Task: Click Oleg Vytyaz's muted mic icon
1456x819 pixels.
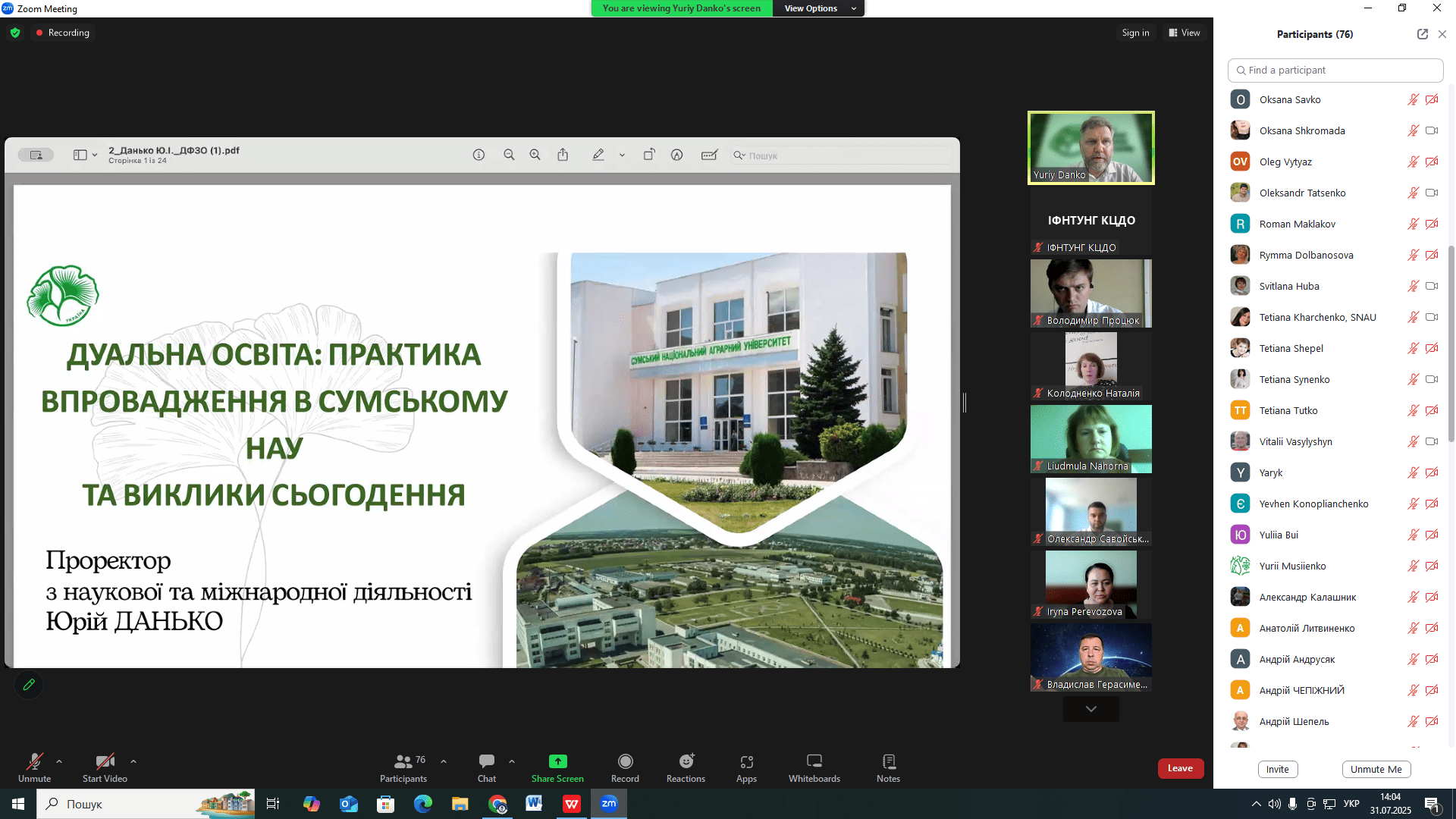Action: tap(1413, 162)
